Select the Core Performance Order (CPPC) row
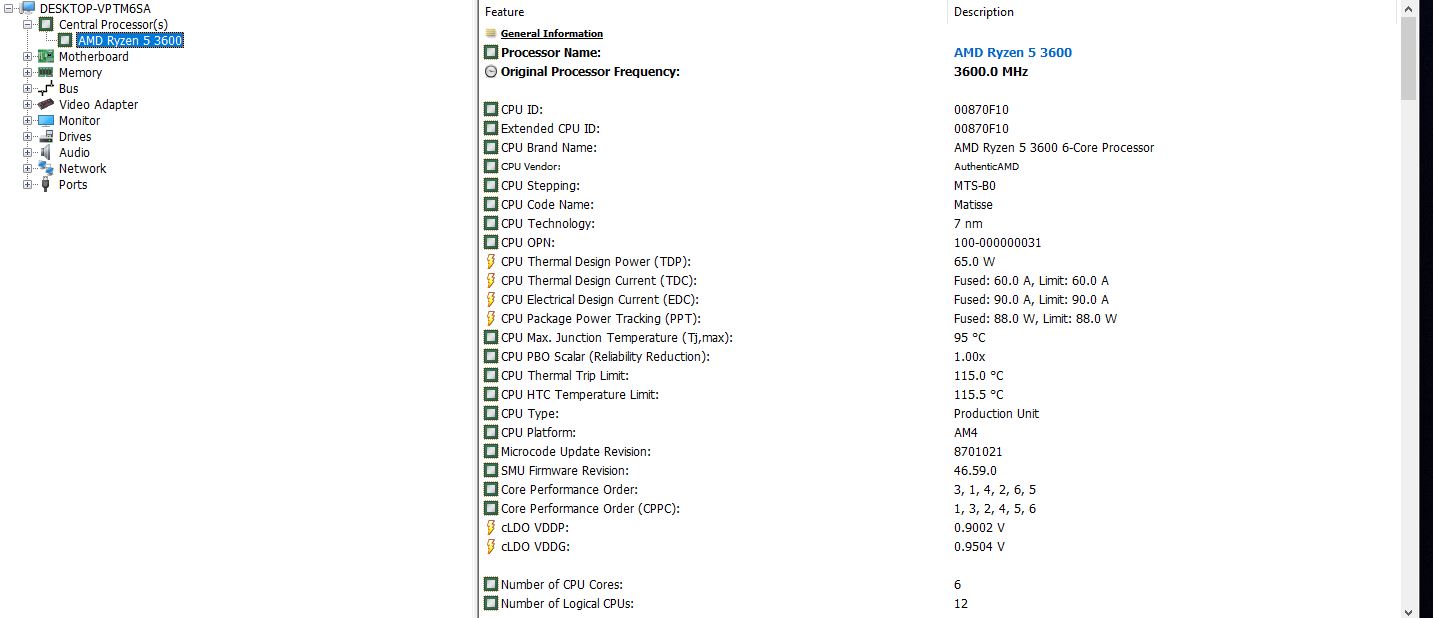 point(940,508)
